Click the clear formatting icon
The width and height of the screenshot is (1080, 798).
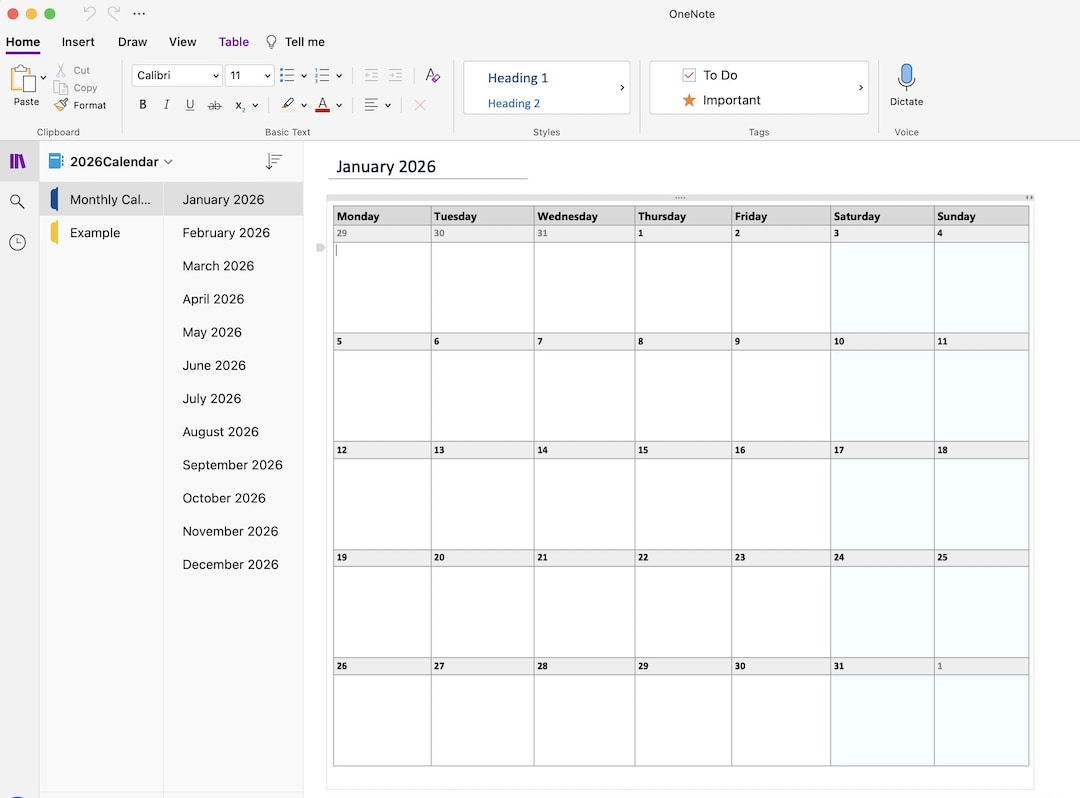tap(419, 104)
